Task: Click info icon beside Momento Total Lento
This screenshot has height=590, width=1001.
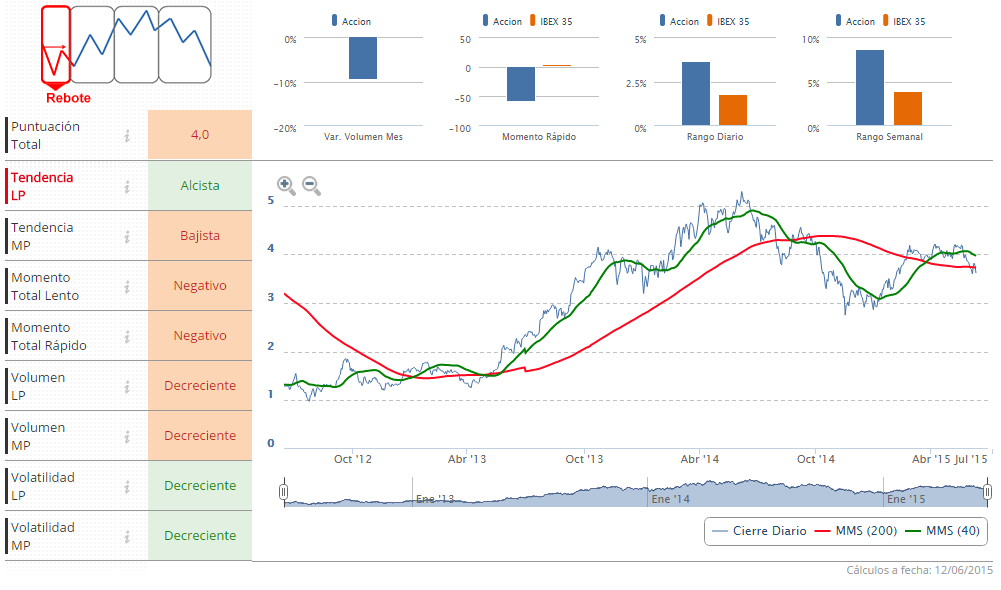Action: click(x=127, y=286)
